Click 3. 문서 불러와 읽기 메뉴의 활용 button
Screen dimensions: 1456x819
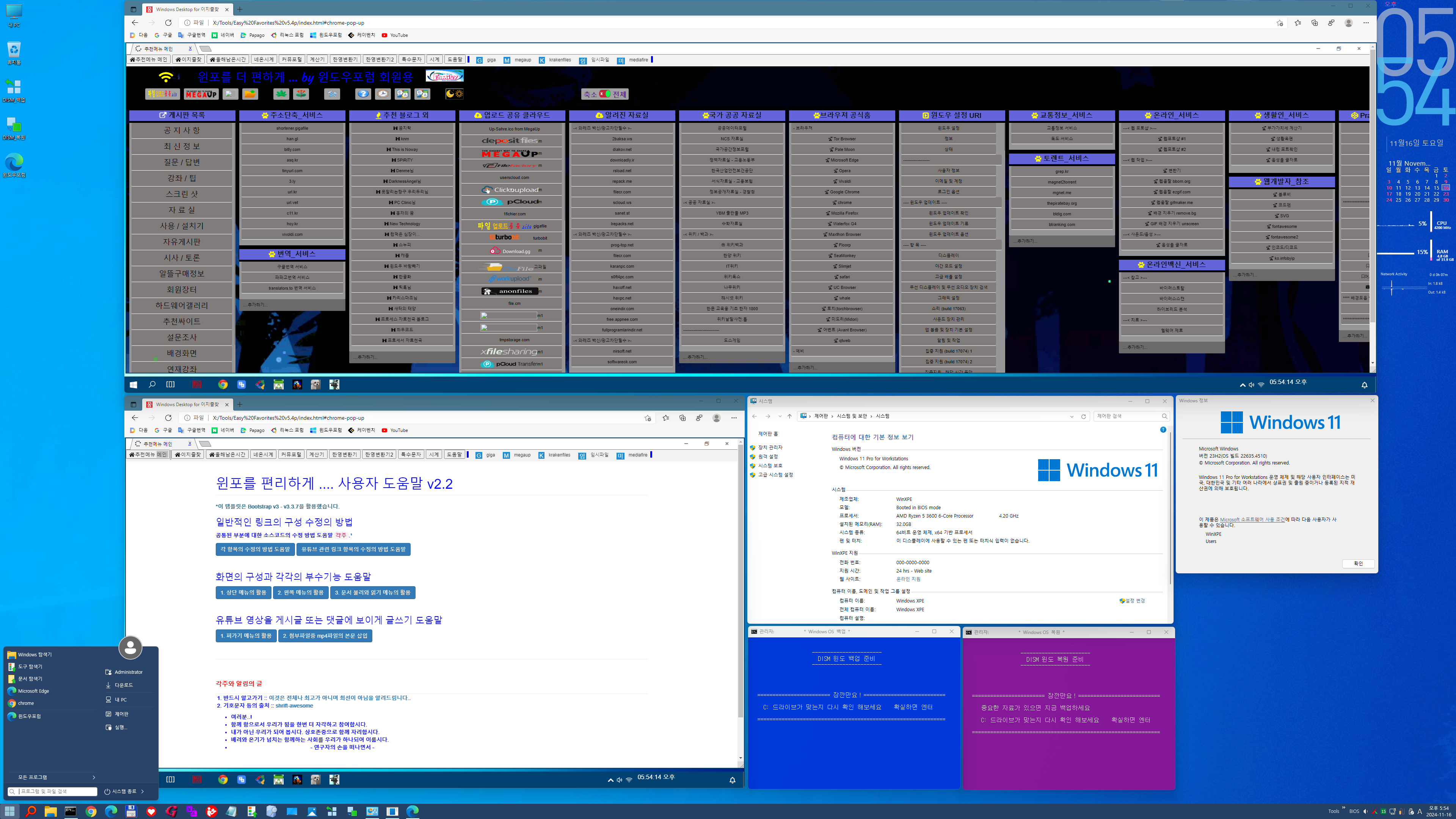click(372, 593)
